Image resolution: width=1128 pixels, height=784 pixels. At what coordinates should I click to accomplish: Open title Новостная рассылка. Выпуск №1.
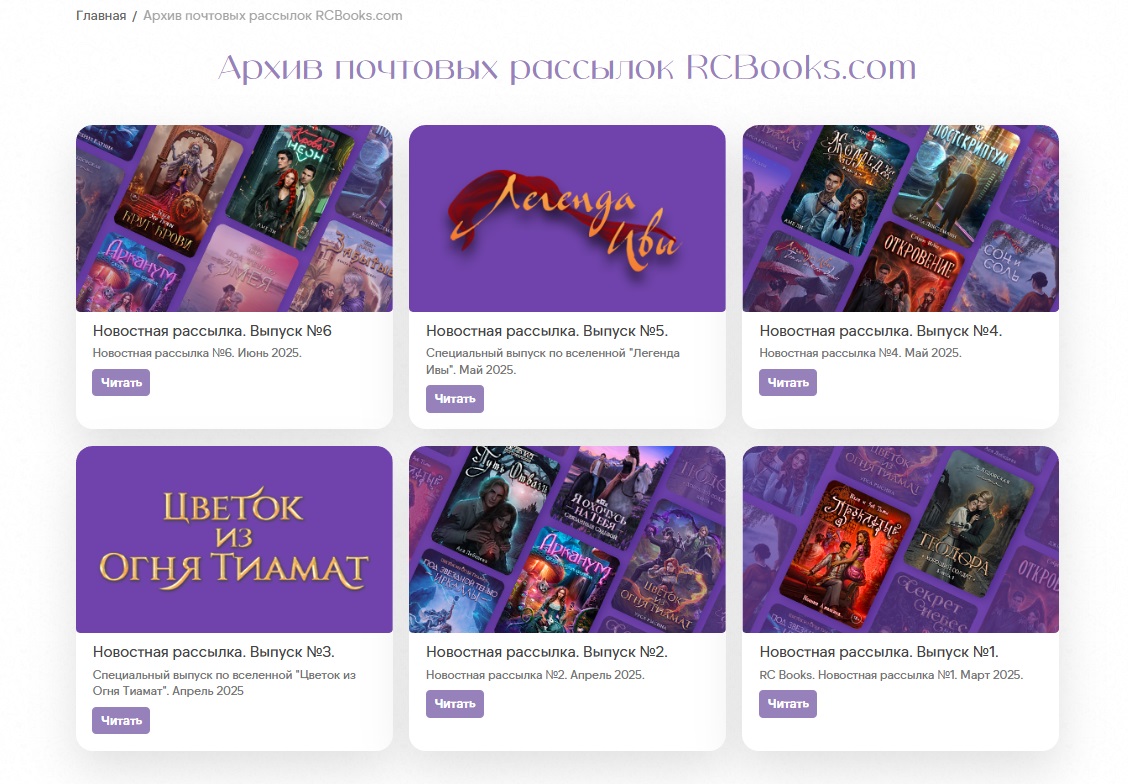coord(879,652)
